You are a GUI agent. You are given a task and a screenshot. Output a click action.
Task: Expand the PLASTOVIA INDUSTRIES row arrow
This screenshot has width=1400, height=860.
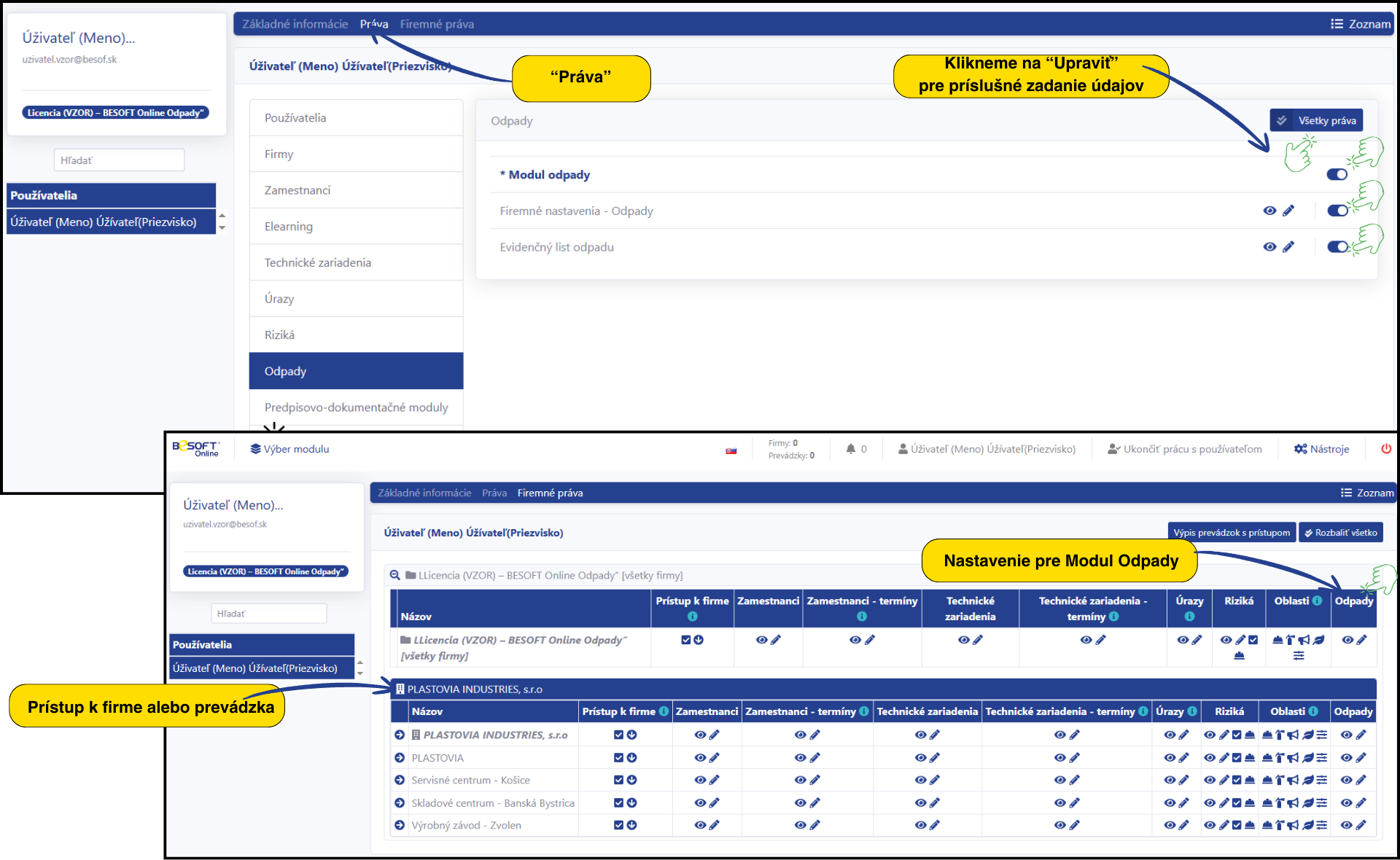[x=400, y=735]
